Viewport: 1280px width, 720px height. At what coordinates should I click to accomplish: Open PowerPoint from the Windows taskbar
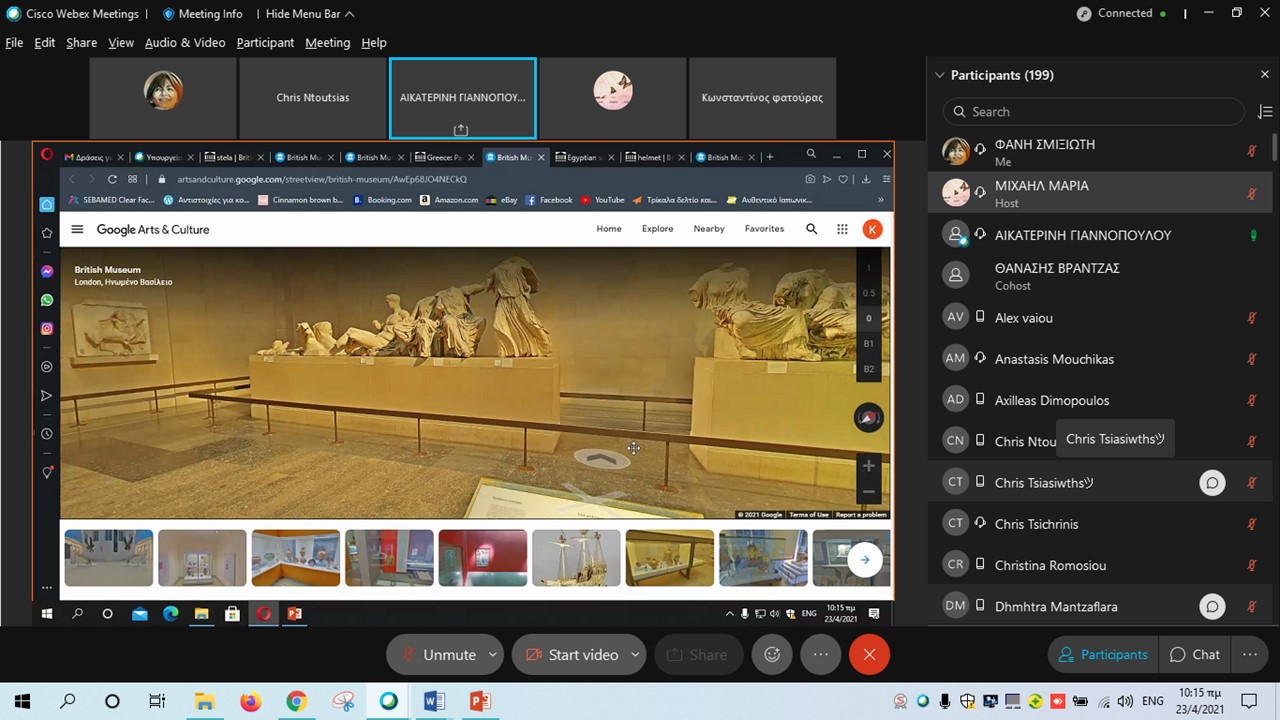[480, 702]
